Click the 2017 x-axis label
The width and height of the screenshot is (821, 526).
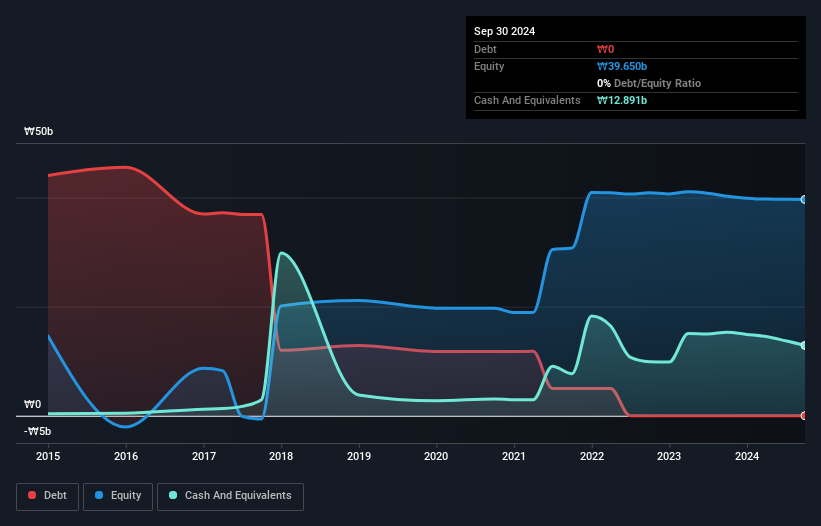[204, 456]
